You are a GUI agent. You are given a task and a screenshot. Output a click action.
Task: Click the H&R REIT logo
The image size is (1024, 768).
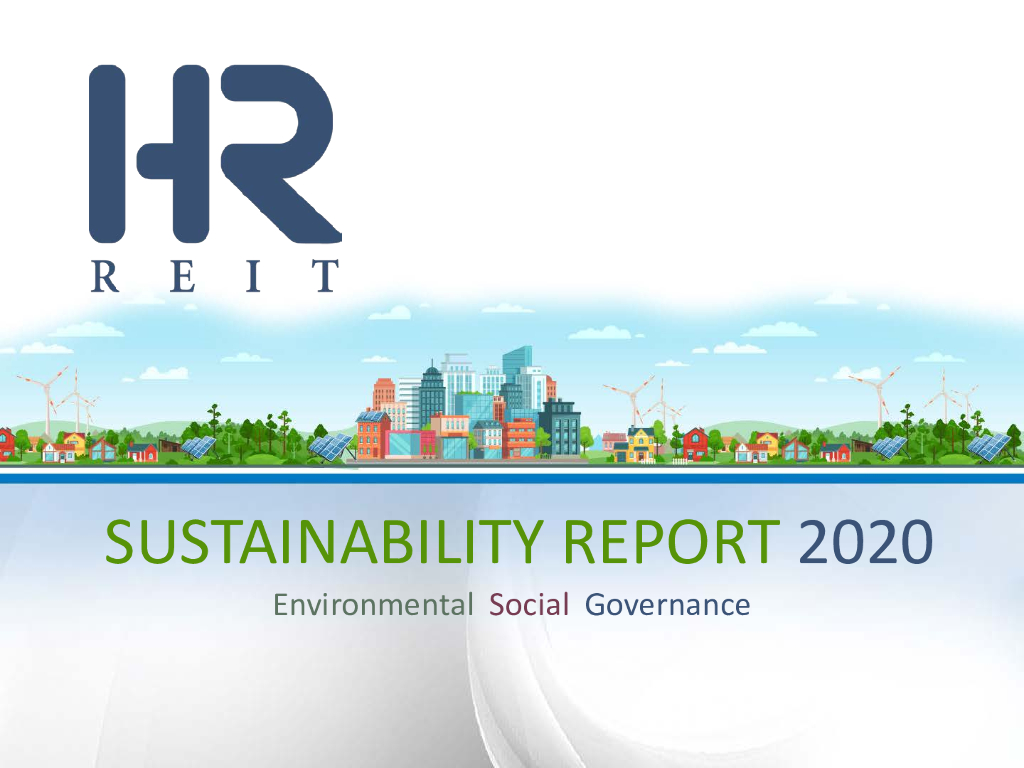click(215, 178)
